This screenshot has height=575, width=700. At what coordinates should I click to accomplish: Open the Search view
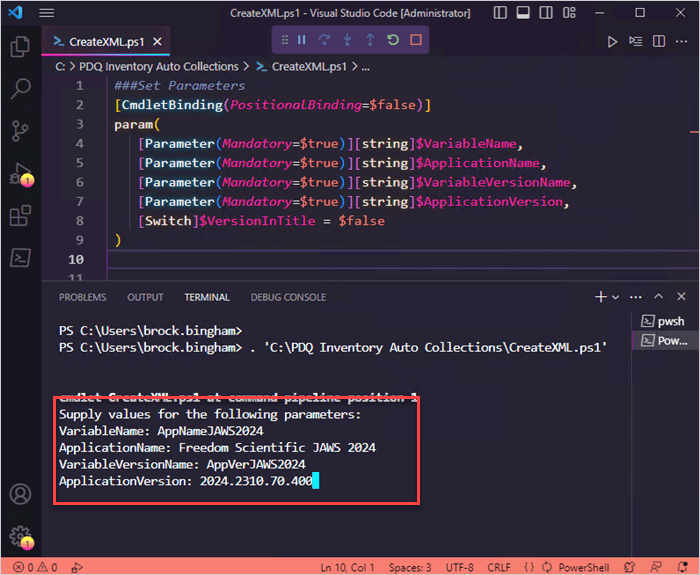(20, 88)
